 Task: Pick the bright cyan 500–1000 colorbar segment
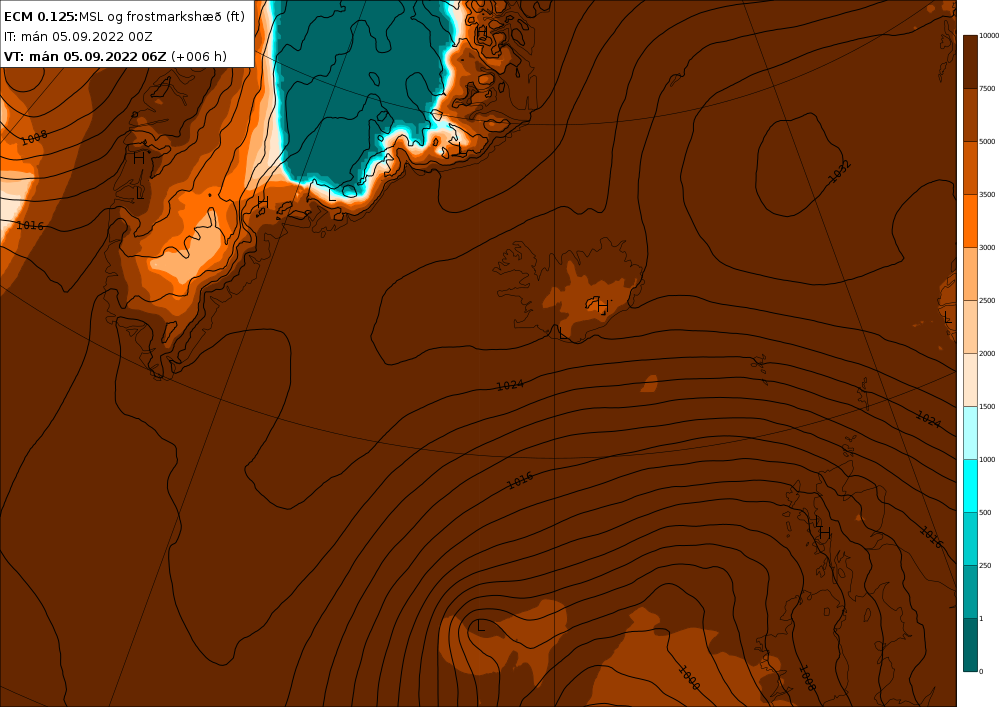[970, 485]
